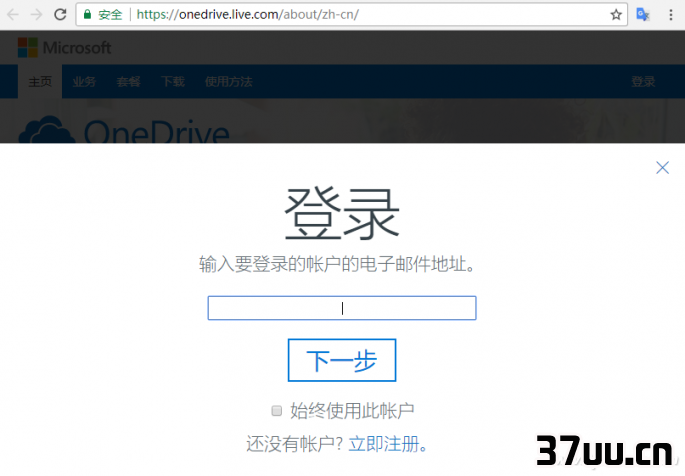This screenshot has width=685, height=476.
Task: Close the login dialog with the X
Action: (x=662, y=168)
